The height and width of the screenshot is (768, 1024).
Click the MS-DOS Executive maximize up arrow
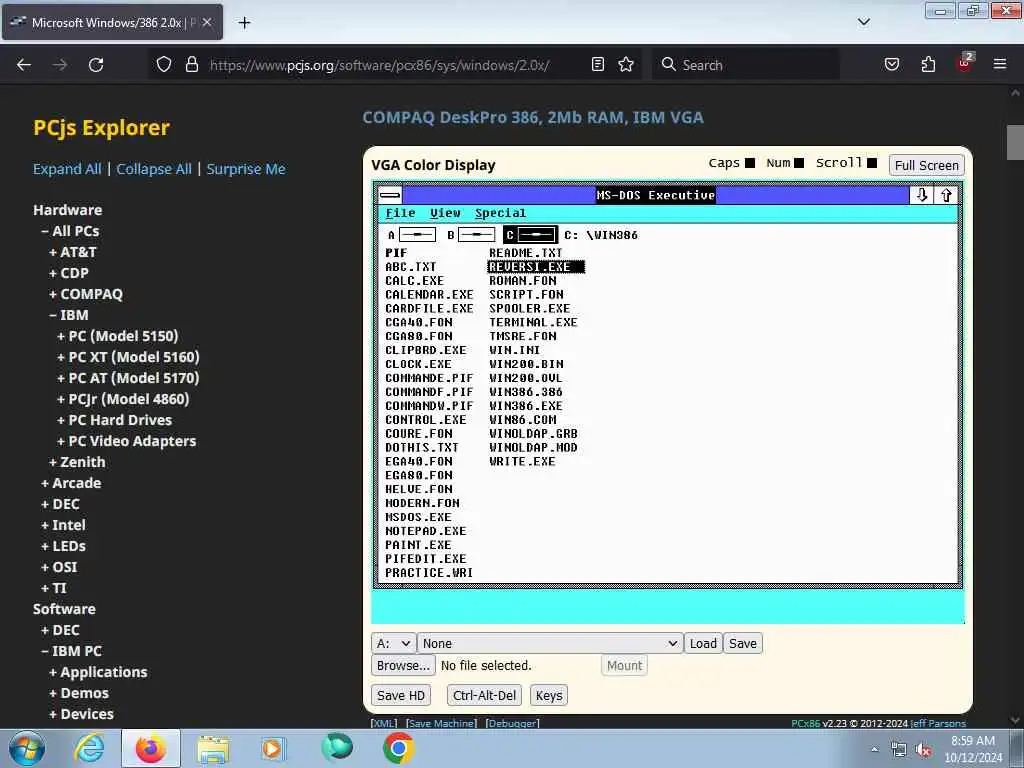pos(946,195)
